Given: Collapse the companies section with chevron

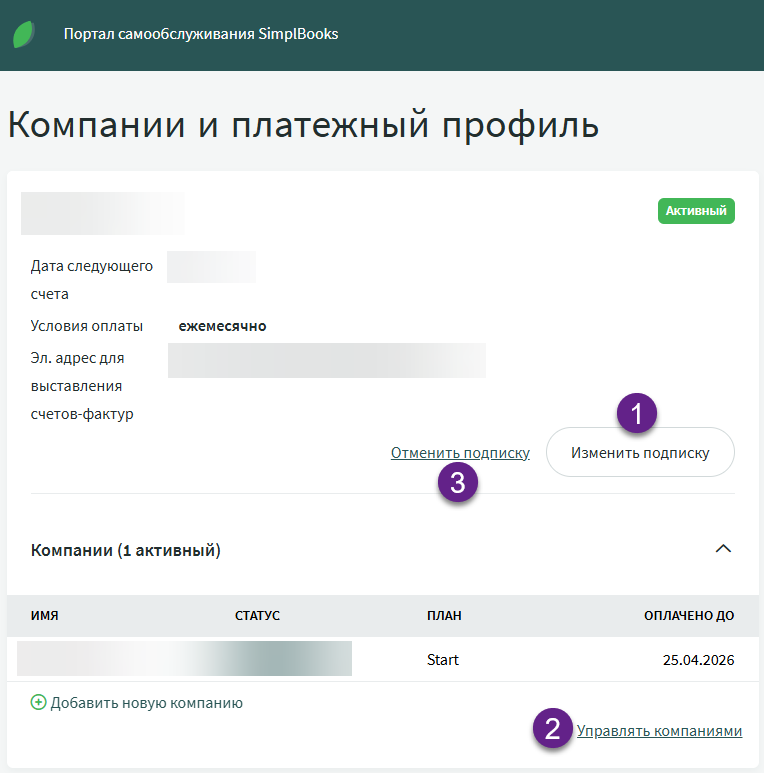Looking at the screenshot, I should (723, 549).
